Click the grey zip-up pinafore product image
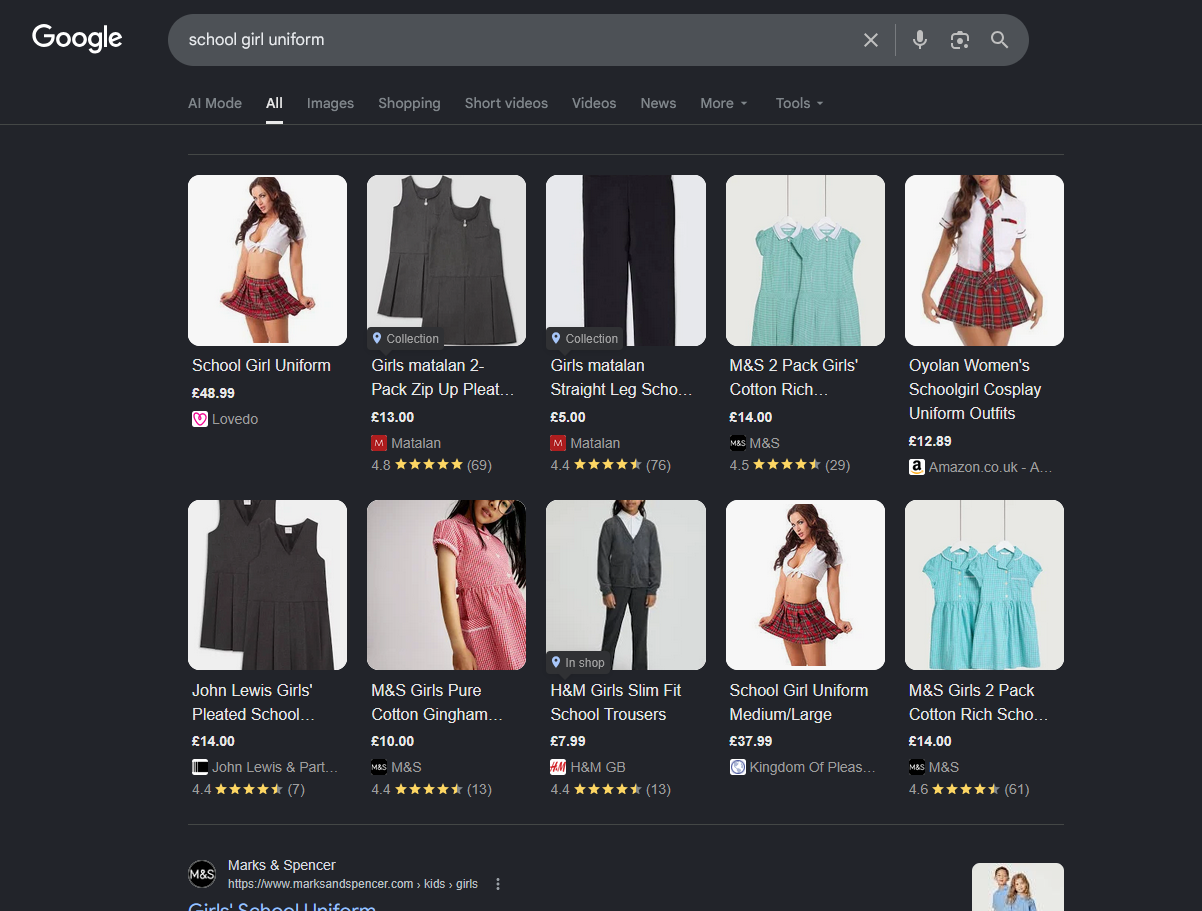The width and height of the screenshot is (1202, 911). point(446,260)
